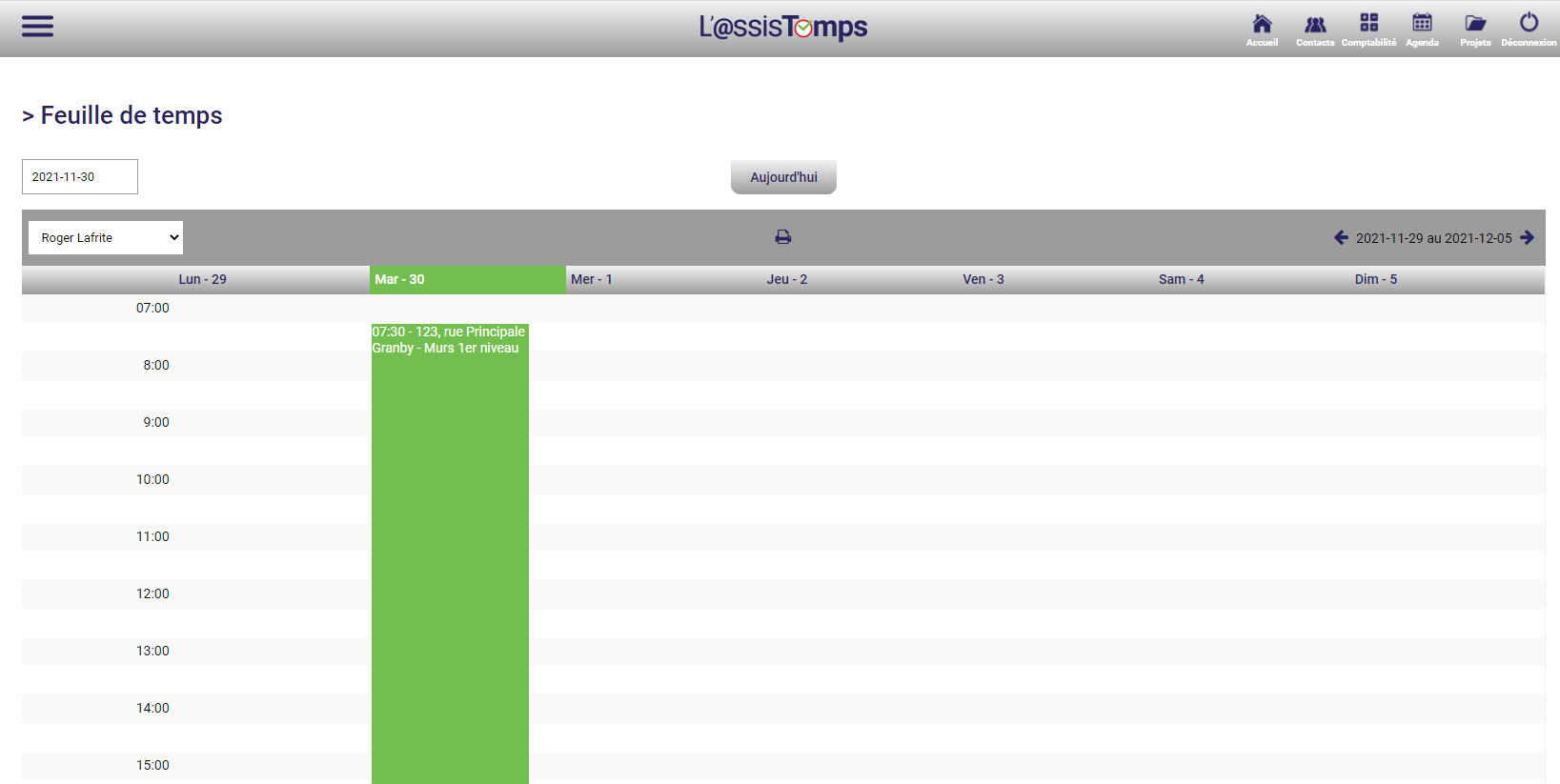Screen dimensions: 1560x784
Task: Click the Déconnexion power icon
Action: pyautogui.click(x=1529, y=28)
